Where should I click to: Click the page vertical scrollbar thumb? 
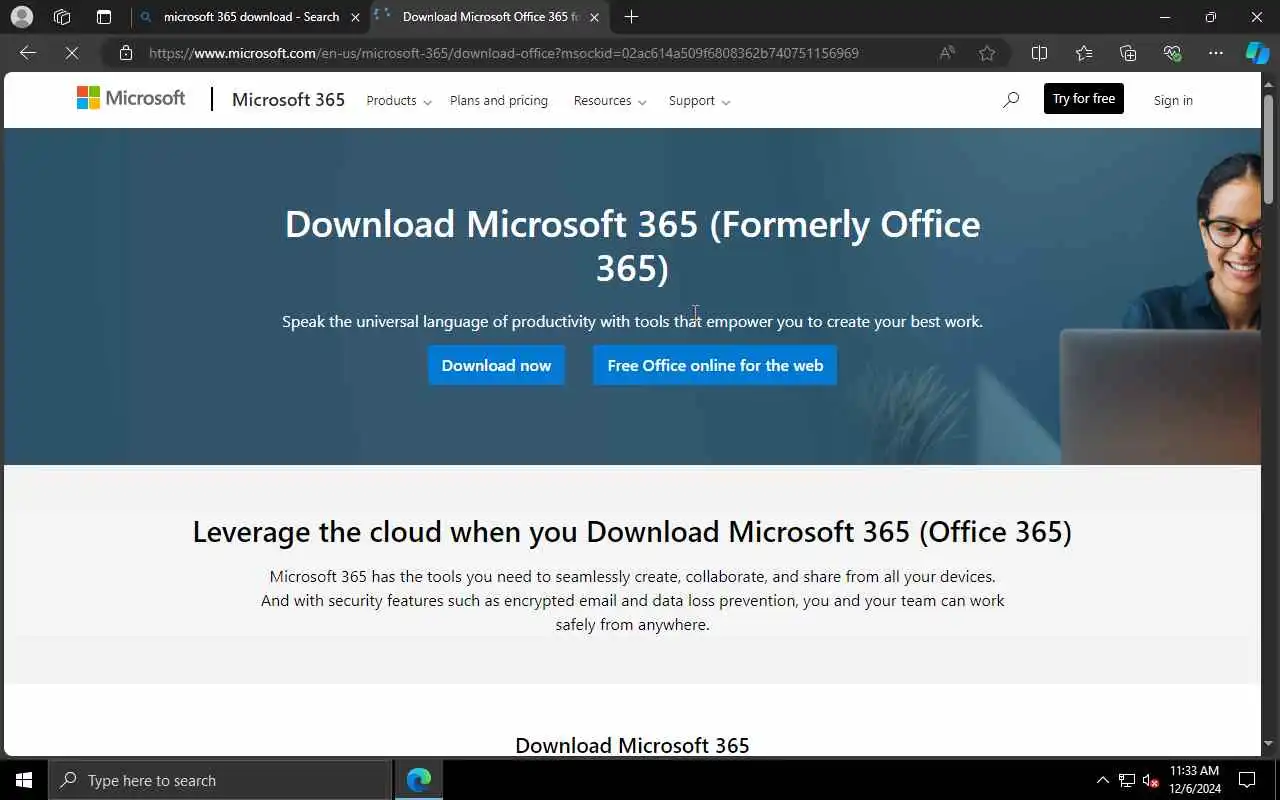point(1269,147)
